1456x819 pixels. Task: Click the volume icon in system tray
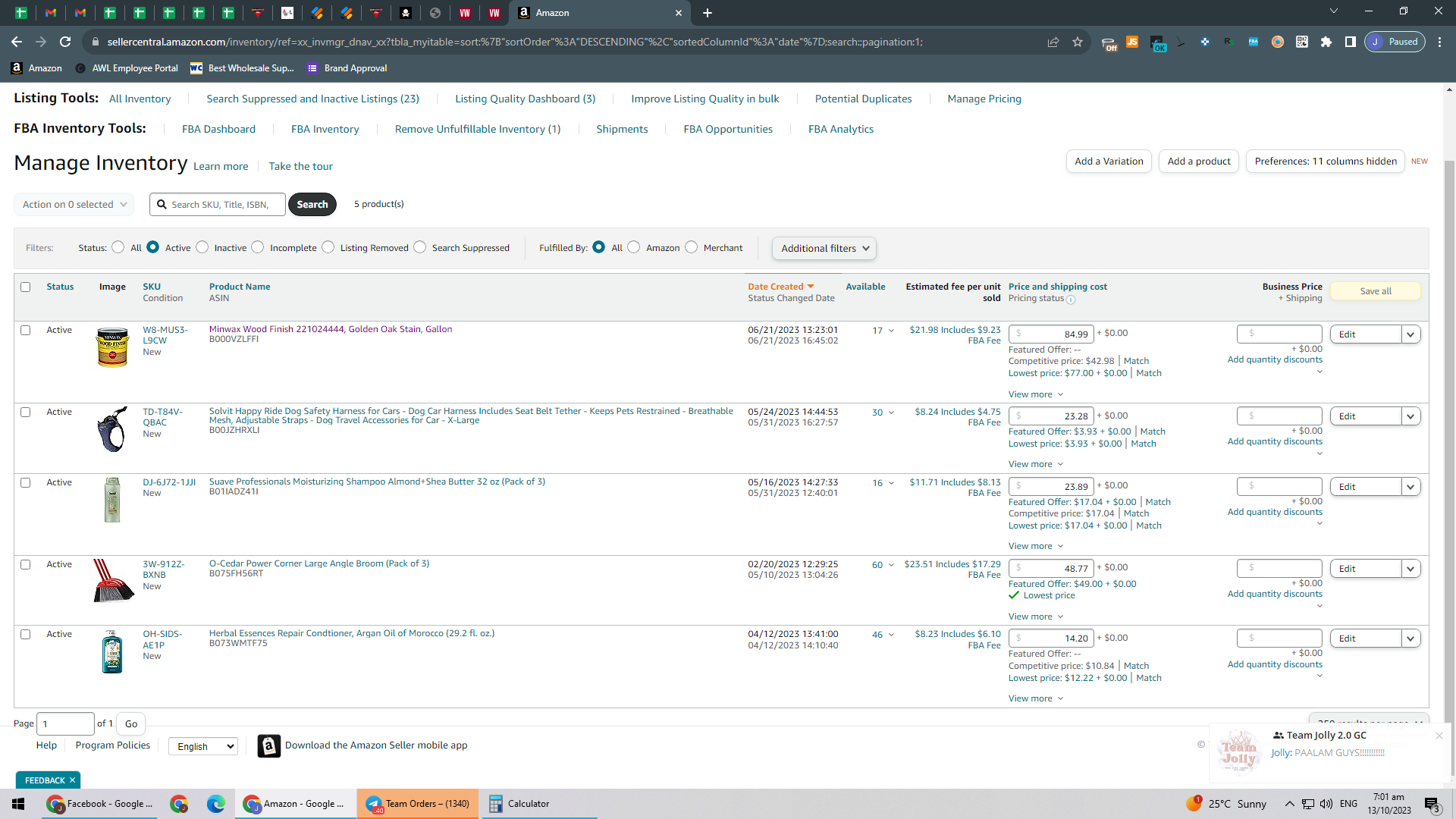(x=1326, y=804)
